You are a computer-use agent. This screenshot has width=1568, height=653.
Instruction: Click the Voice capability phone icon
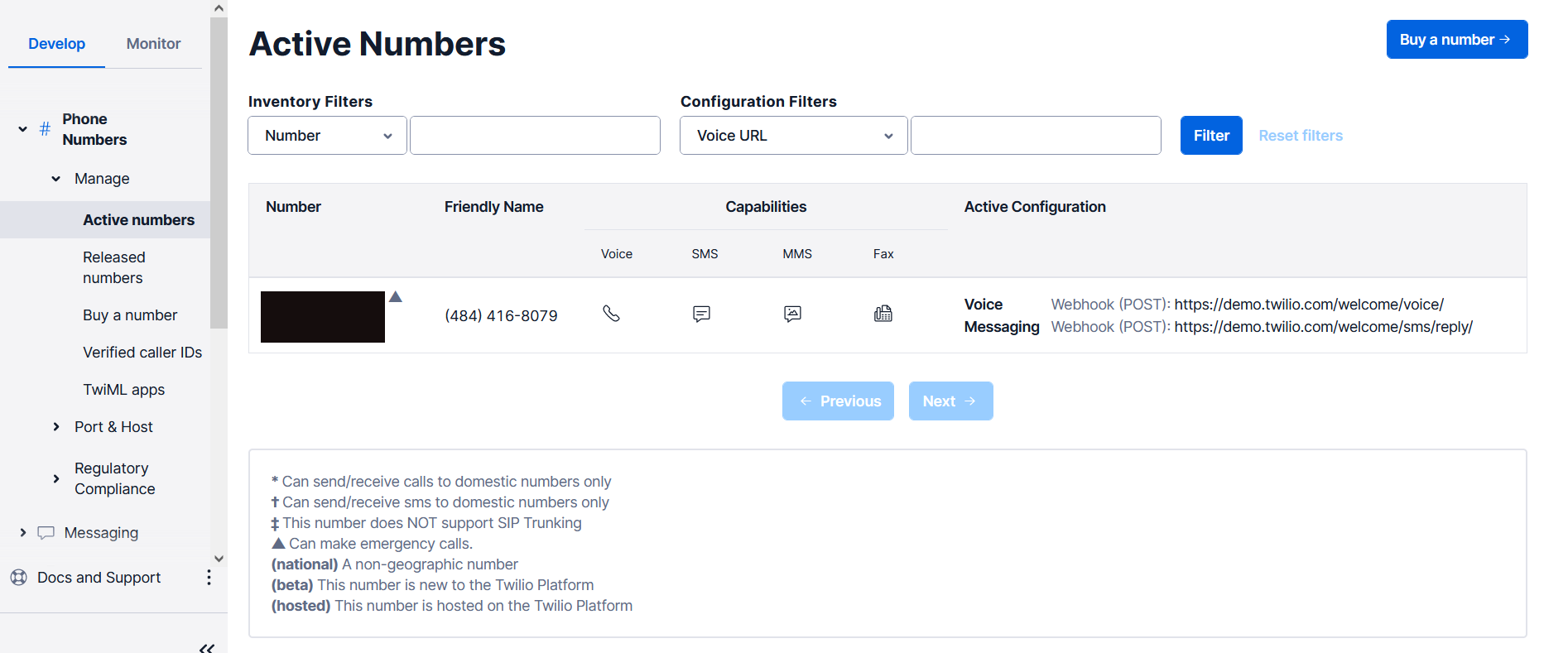(611, 314)
